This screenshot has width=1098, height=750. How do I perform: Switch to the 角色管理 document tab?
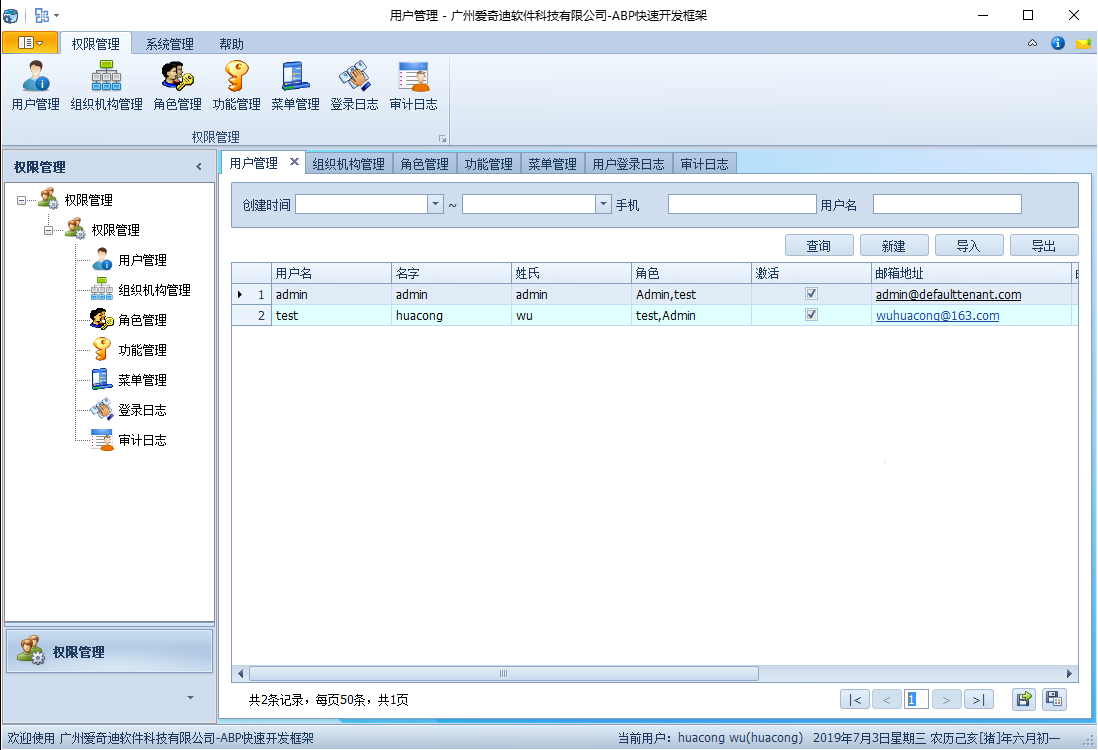(x=424, y=164)
